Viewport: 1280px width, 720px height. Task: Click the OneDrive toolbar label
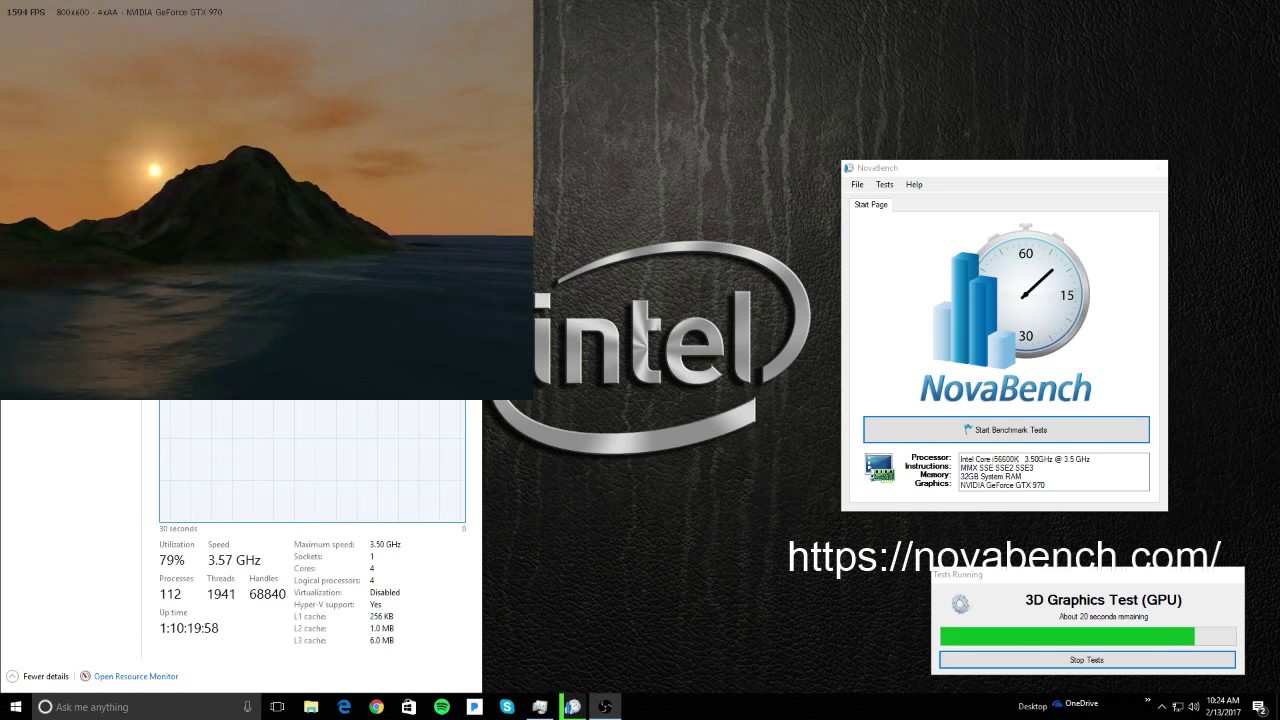click(x=1082, y=703)
